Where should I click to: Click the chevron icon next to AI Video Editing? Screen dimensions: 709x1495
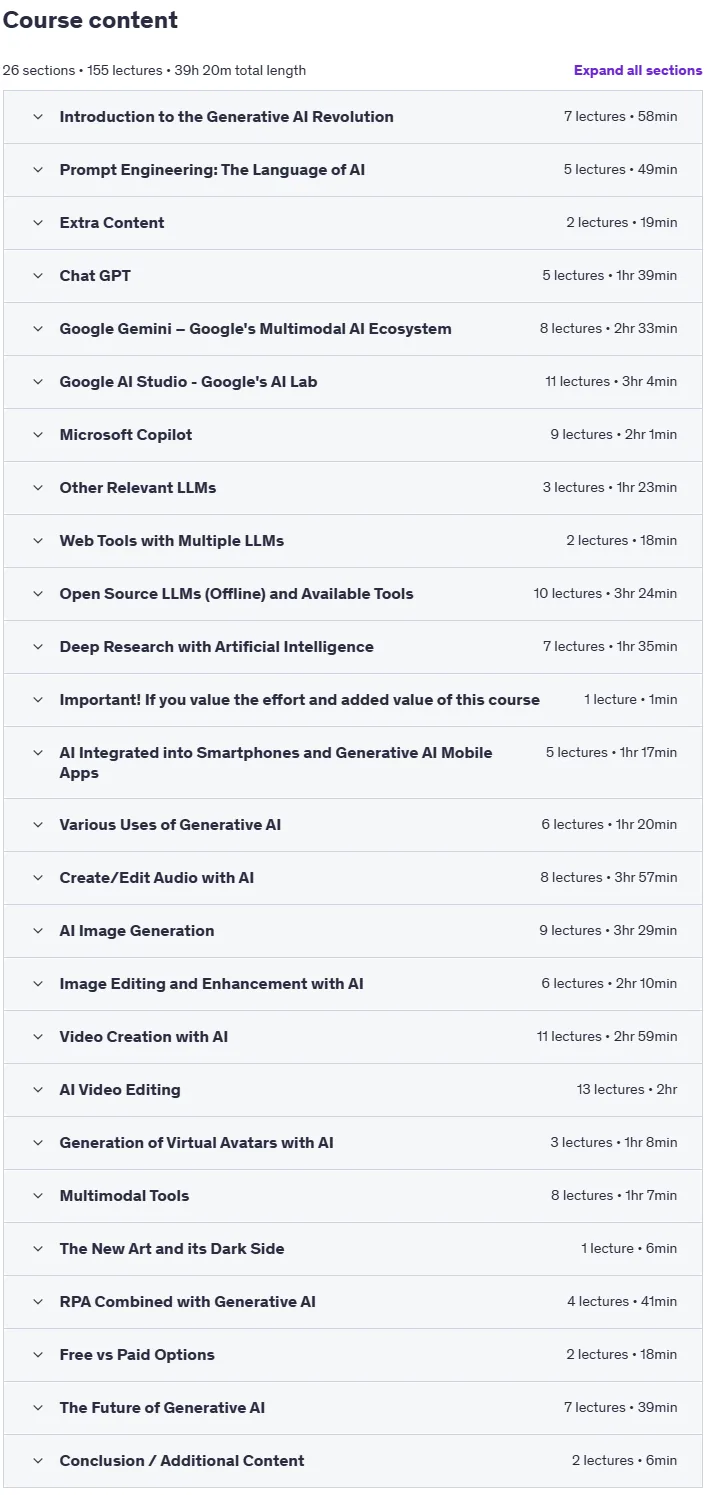coord(38,1090)
